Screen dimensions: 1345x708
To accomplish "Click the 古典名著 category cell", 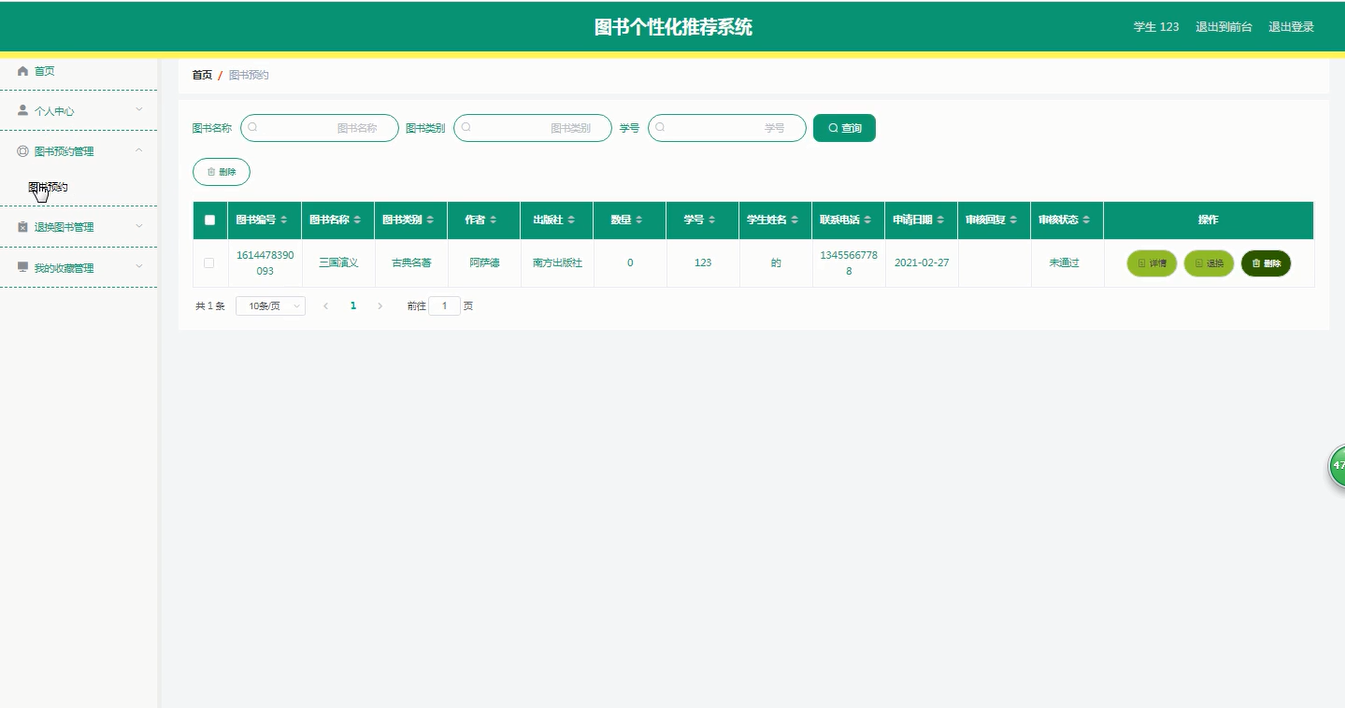I will coord(411,263).
